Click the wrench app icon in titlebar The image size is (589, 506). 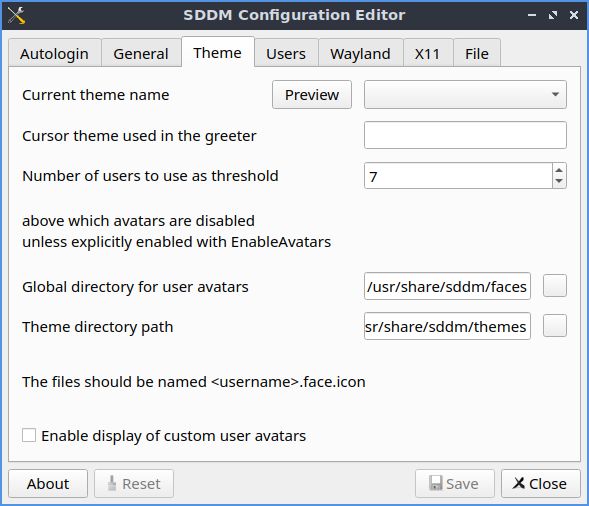[x=16, y=15]
